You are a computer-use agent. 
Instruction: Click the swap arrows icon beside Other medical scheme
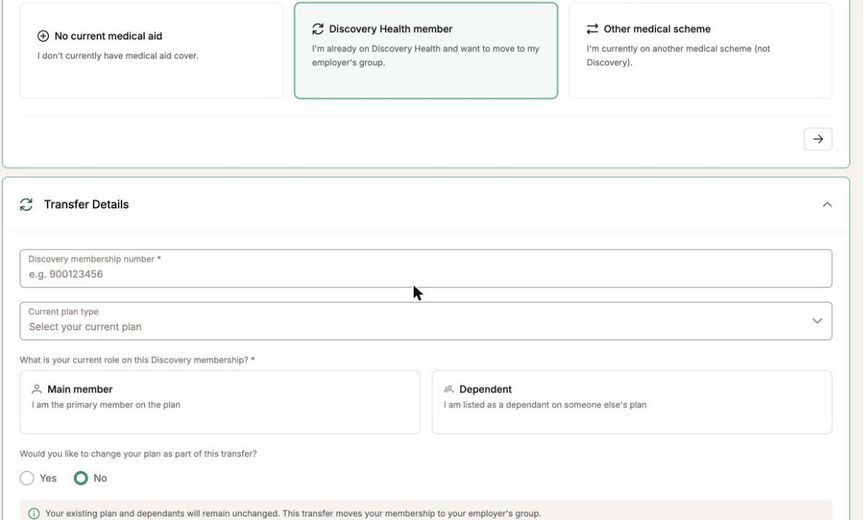coord(592,29)
